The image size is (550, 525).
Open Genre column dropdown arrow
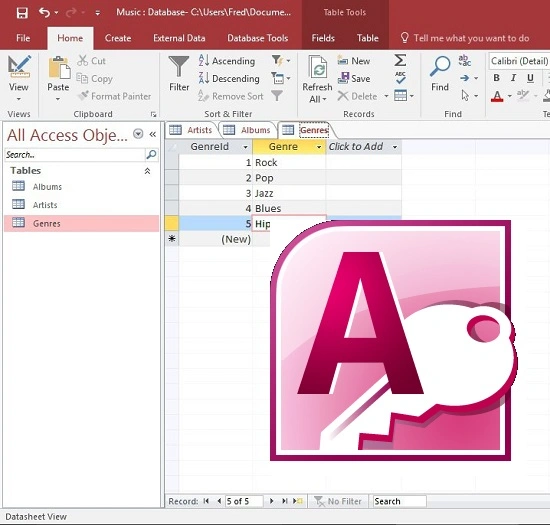click(x=319, y=147)
